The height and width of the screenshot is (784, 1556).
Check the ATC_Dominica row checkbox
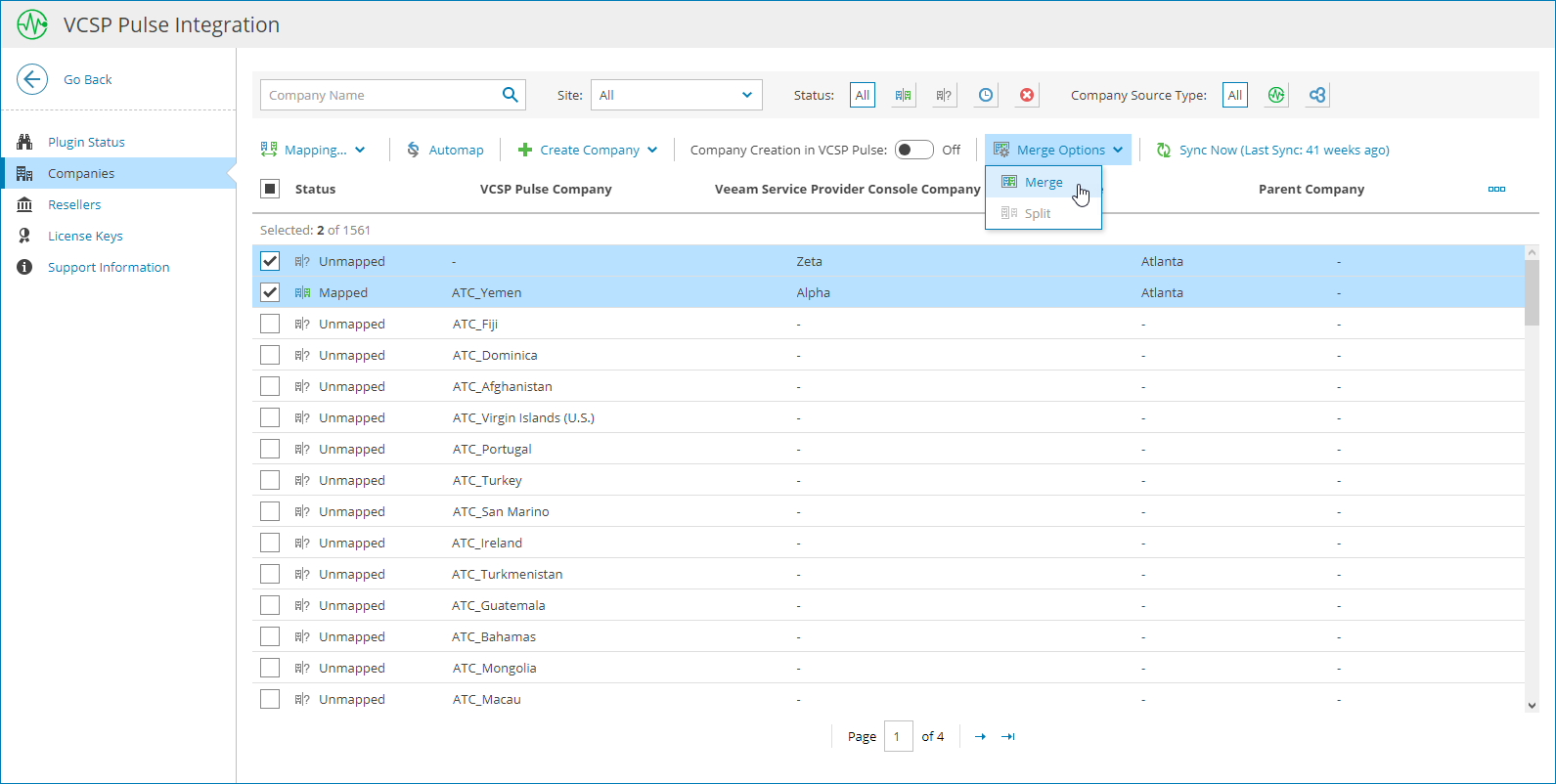pos(270,355)
